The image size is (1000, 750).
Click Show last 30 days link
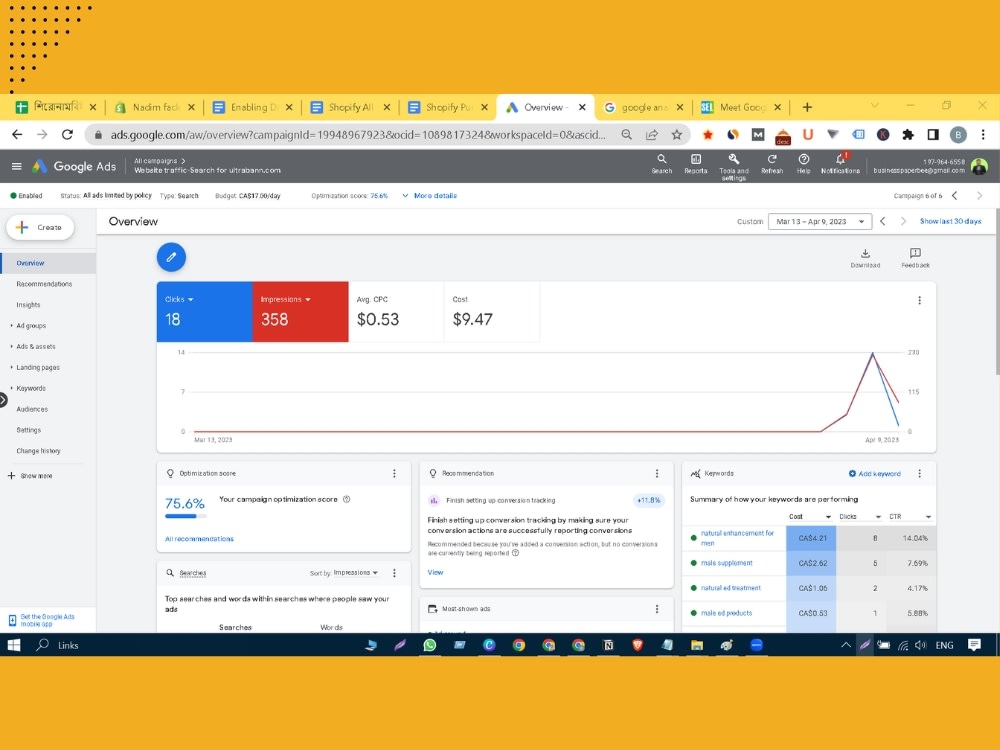pos(950,221)
